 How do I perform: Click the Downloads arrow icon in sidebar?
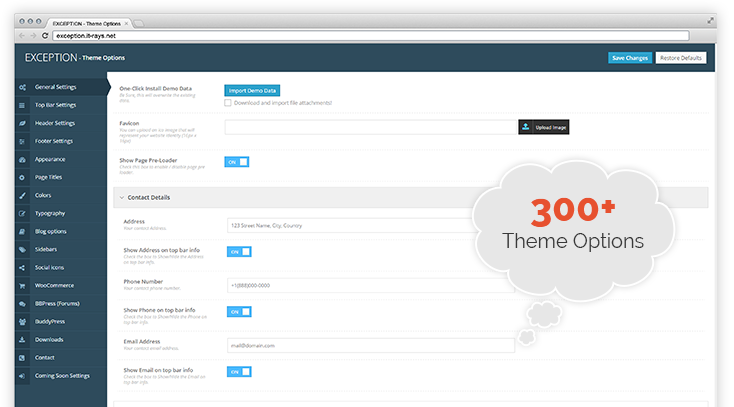[22, 339]
